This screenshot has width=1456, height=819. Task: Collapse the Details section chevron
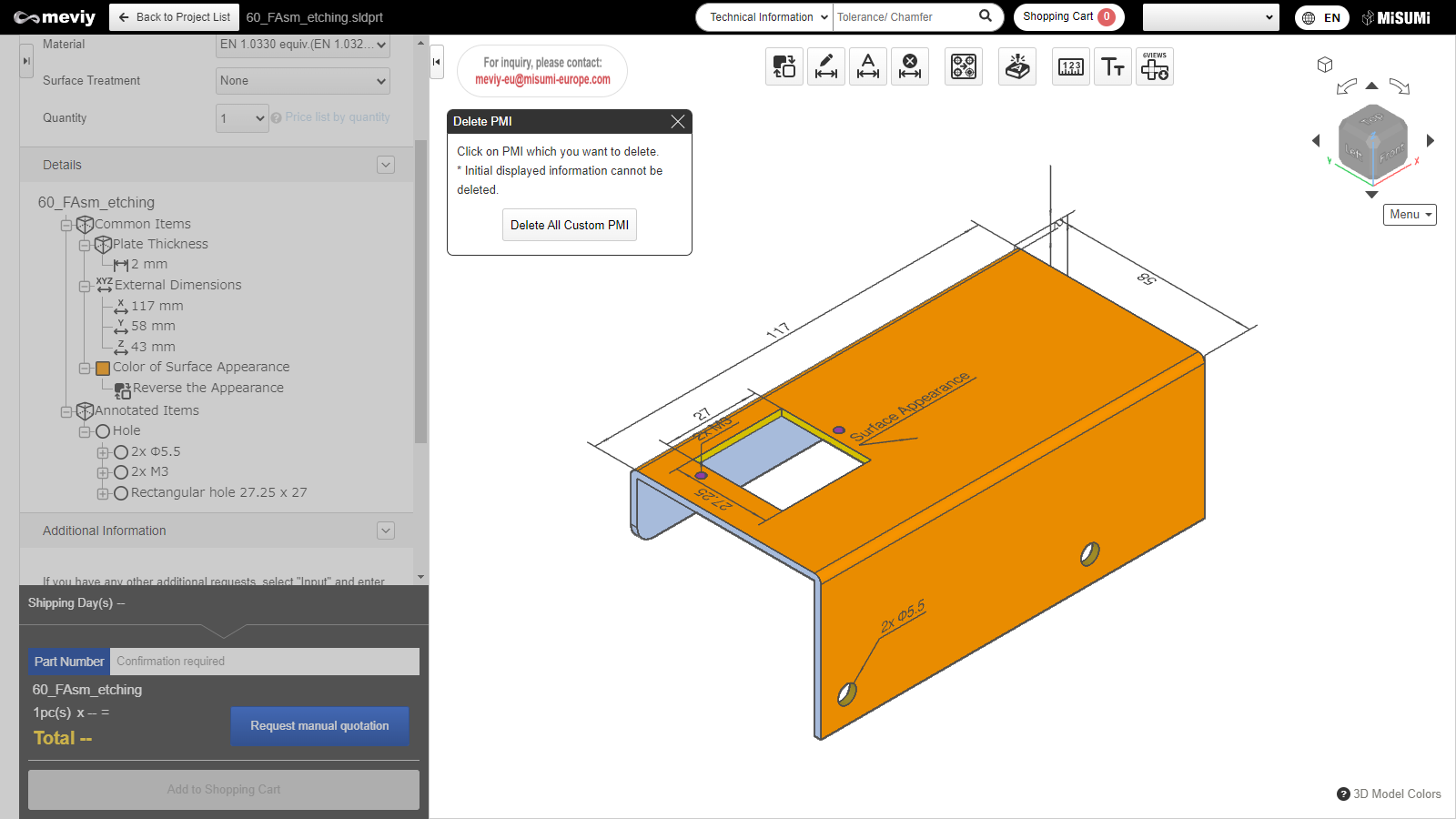tap(386, 165)
